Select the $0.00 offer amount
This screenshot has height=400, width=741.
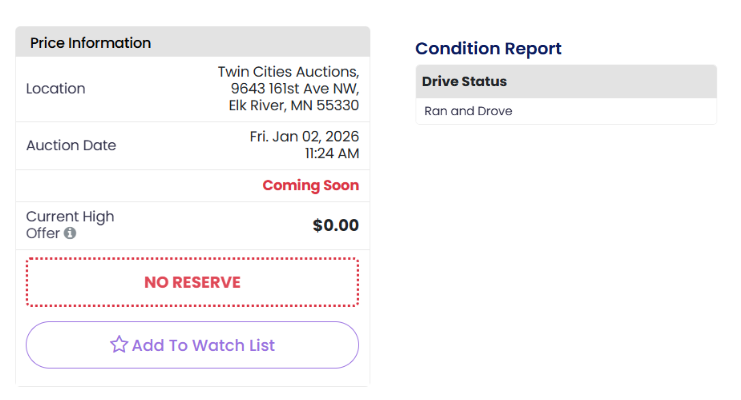pyautogui.click(x=335, y=225)
